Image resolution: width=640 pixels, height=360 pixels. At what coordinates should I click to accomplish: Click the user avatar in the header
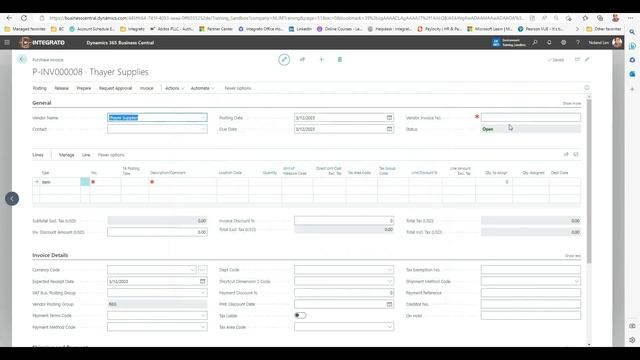(x=617, y=42)
